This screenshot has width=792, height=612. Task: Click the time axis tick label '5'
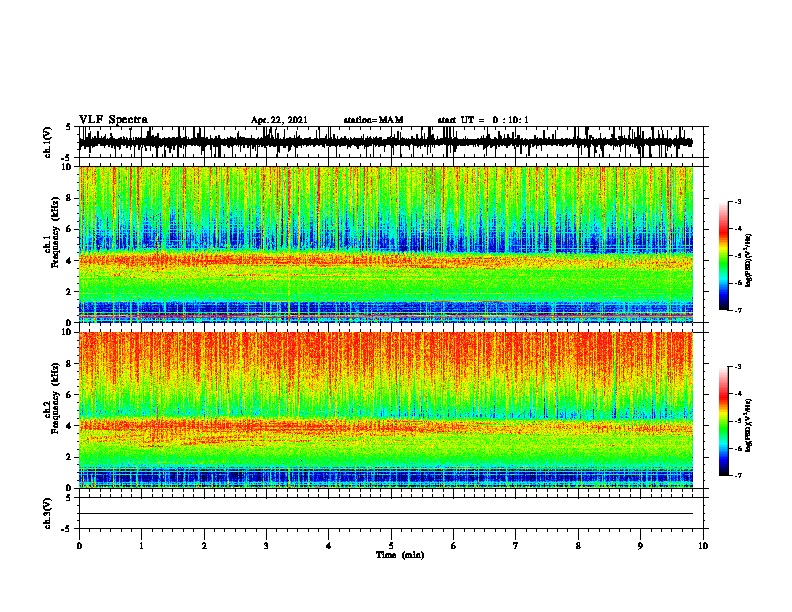click(391, 546)
